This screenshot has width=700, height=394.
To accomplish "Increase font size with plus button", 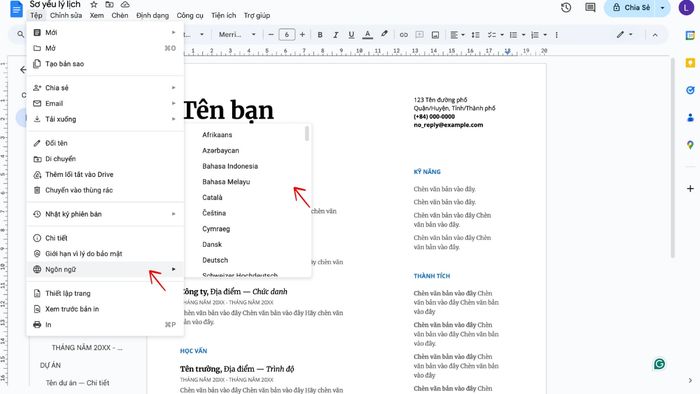I will pyautogui.click(x=302, y=34).
